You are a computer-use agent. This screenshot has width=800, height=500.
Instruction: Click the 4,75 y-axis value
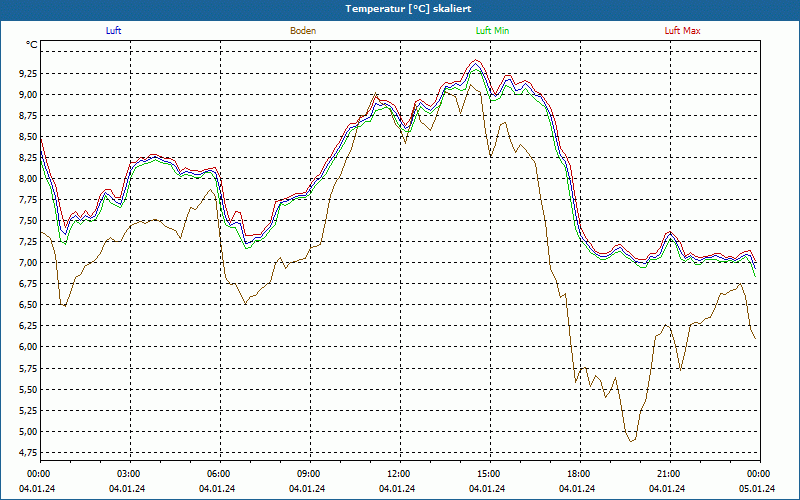tap(28, 453)
